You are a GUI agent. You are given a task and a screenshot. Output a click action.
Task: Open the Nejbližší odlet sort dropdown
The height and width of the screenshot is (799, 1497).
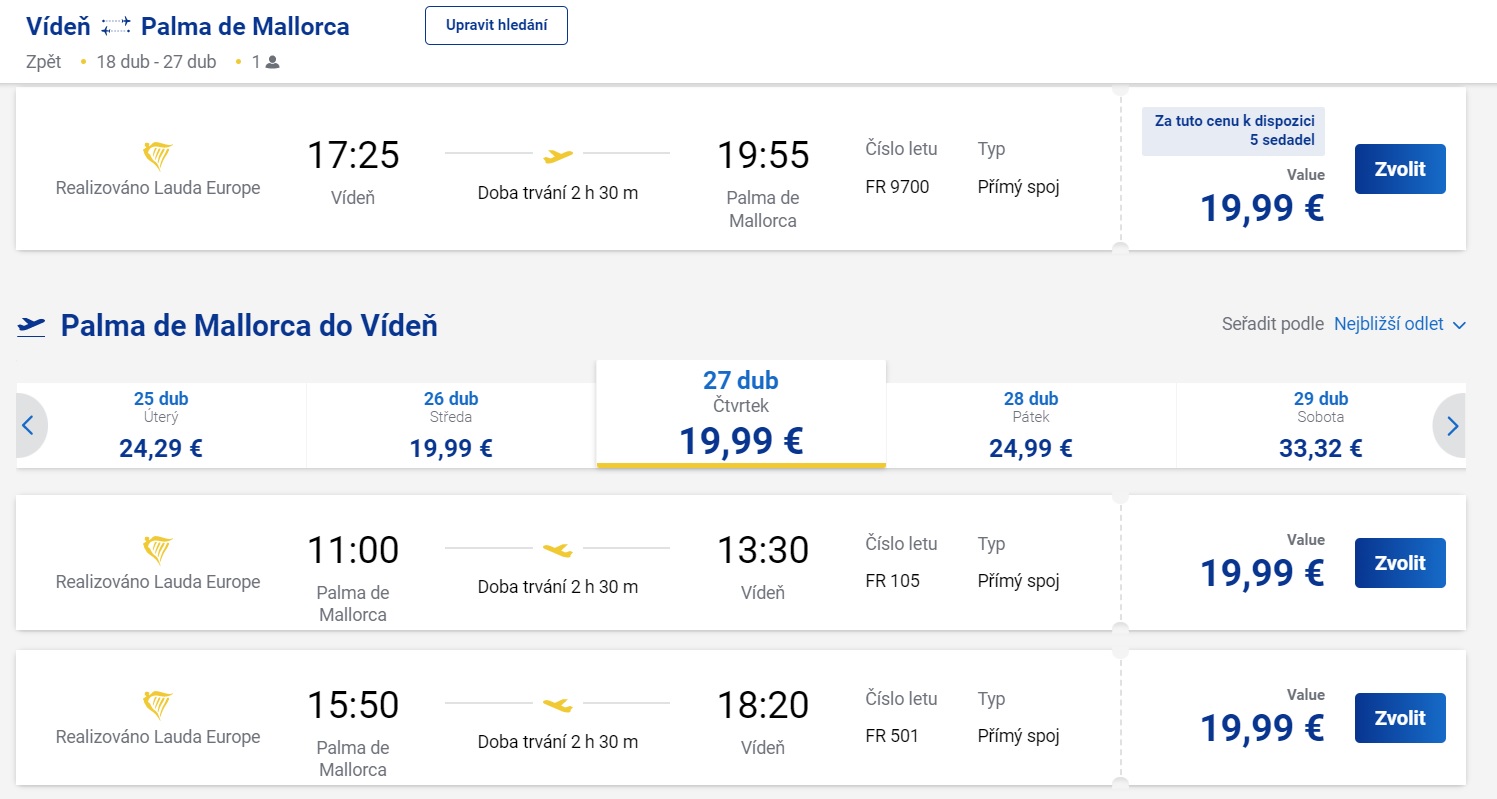[1400, 324]
